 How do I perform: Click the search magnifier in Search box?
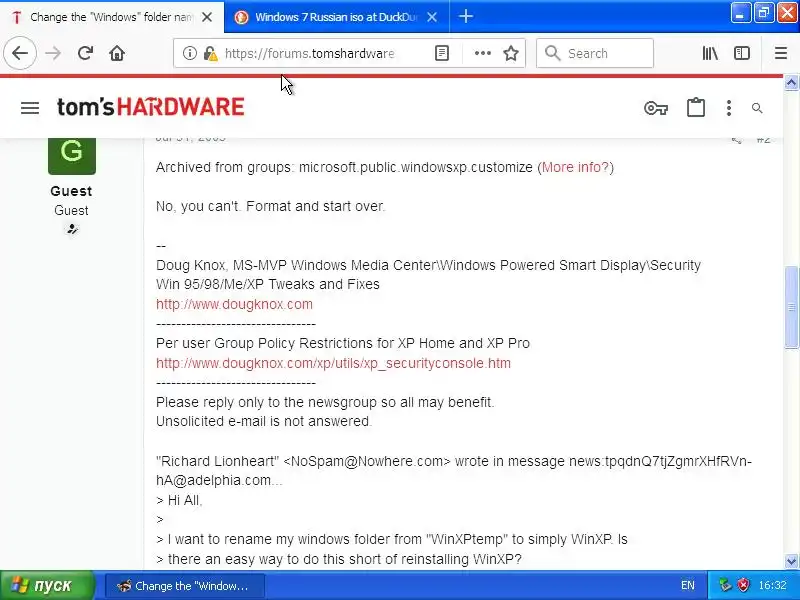pos(553,53)
